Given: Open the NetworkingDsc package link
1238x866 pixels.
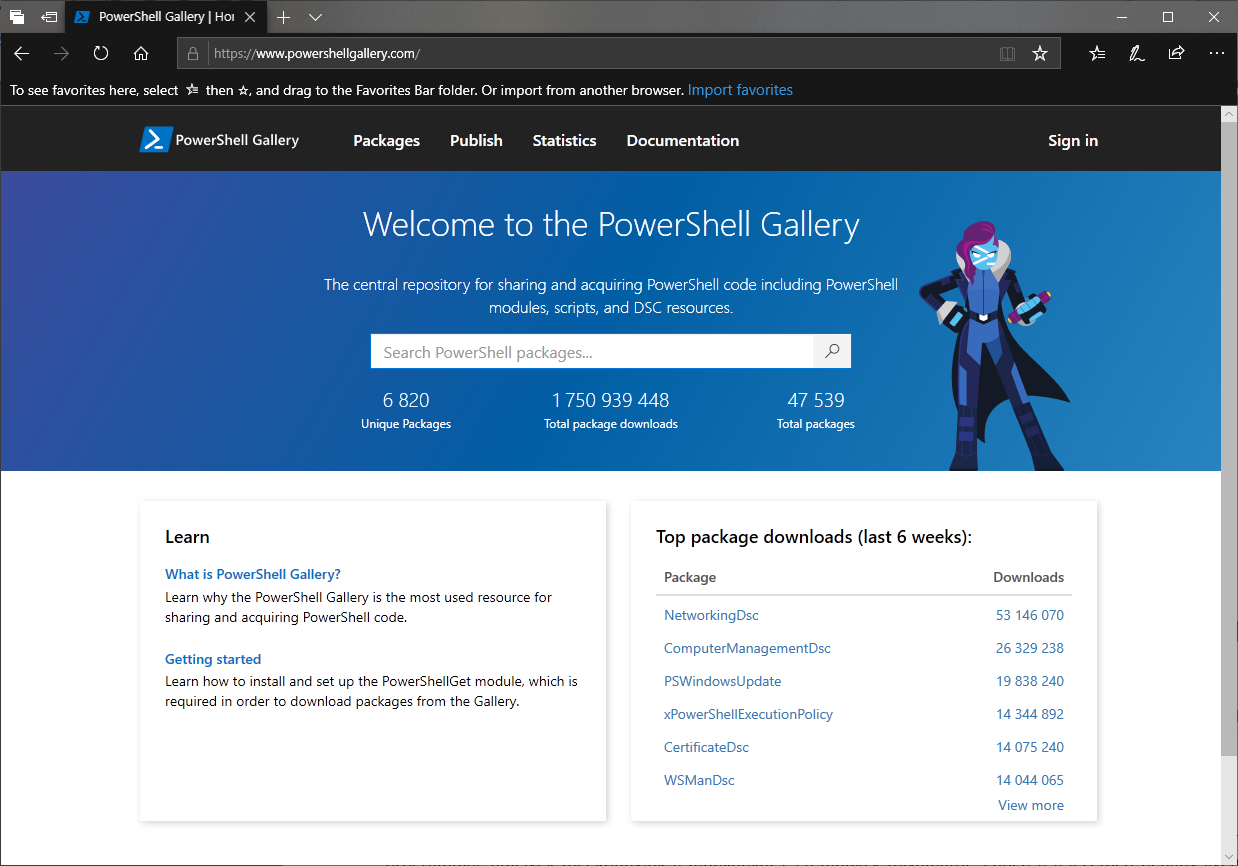Looking at the screenshot, I should point(711,615).
